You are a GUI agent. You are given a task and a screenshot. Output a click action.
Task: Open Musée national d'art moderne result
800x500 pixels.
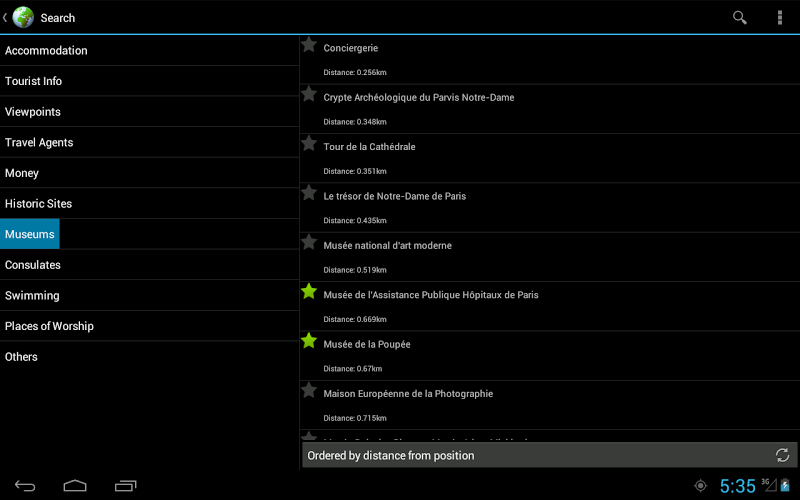point(549,257)
